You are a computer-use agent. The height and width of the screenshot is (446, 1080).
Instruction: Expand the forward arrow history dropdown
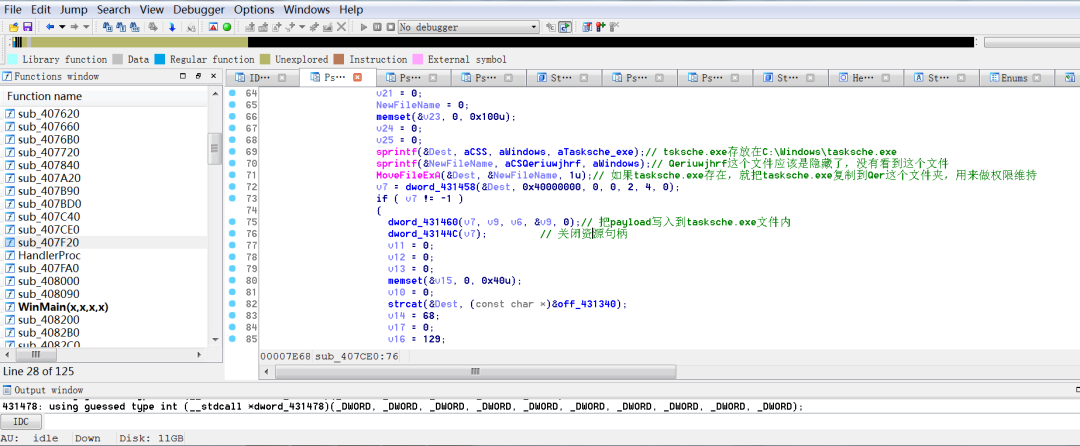pyautogui.click(x=86, y=27)
